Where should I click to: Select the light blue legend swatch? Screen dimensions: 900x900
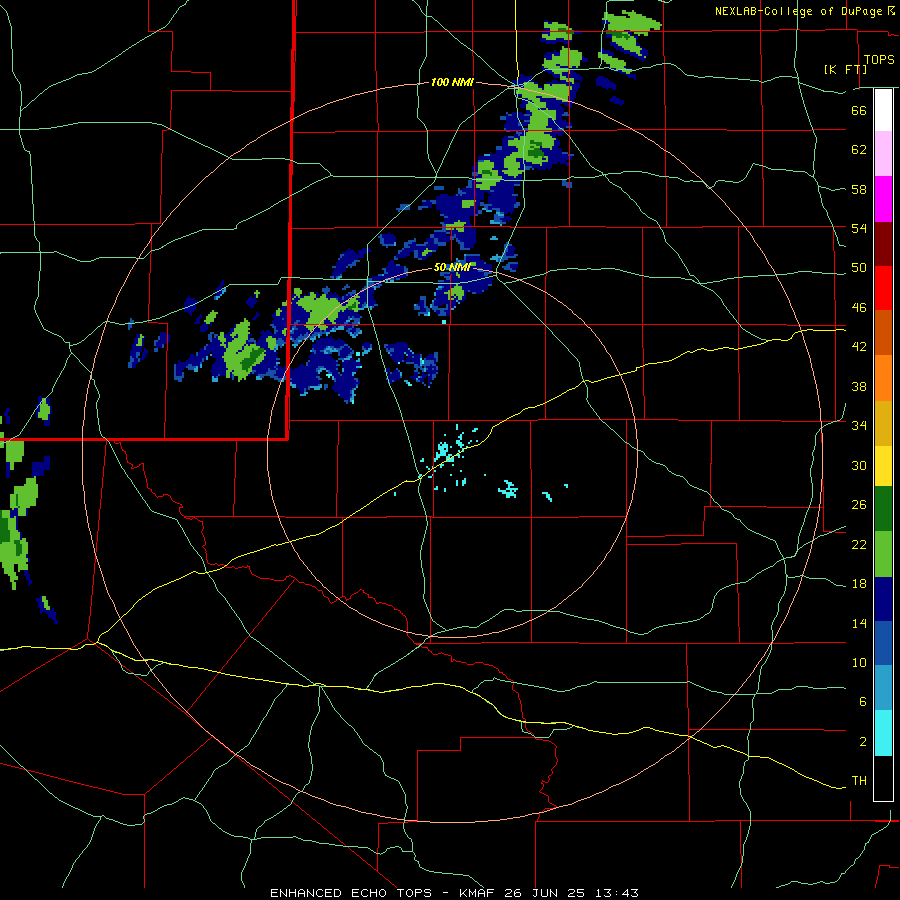883,688
